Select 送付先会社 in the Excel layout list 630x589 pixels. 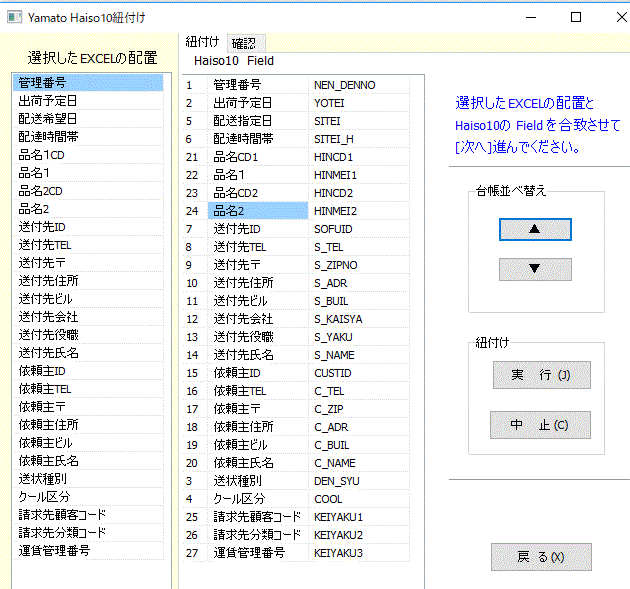pos(88,317)
